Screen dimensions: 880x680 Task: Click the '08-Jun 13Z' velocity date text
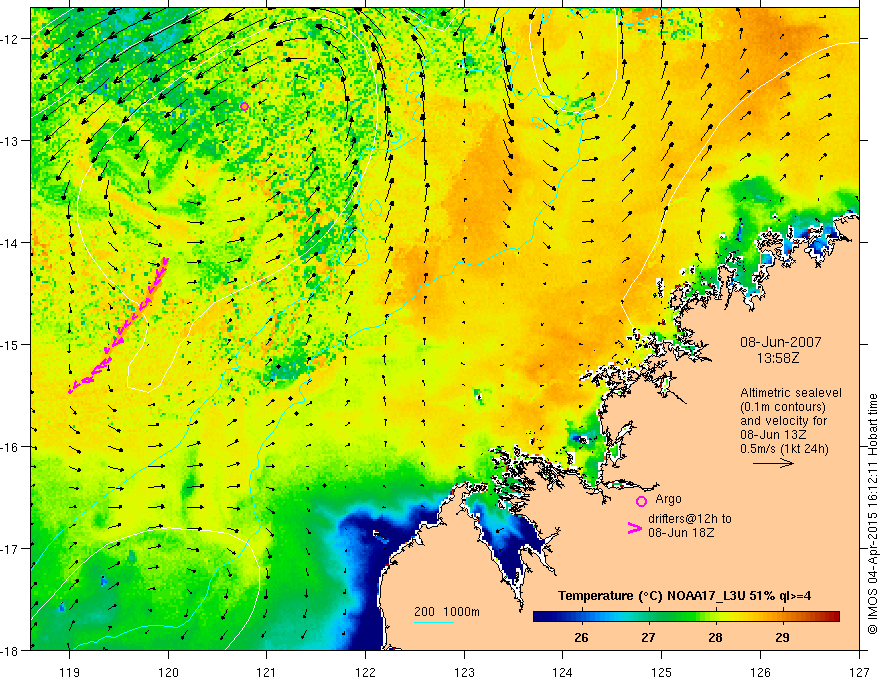point(774,435)
